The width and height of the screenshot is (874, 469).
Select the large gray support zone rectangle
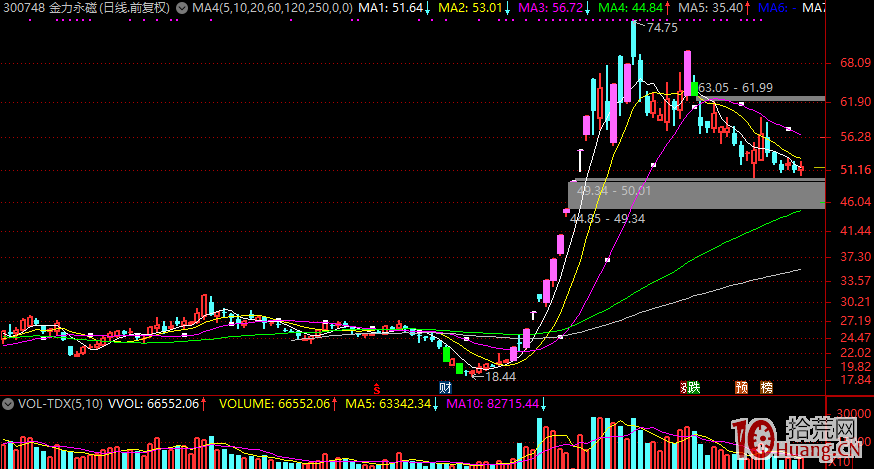[696, 194]
